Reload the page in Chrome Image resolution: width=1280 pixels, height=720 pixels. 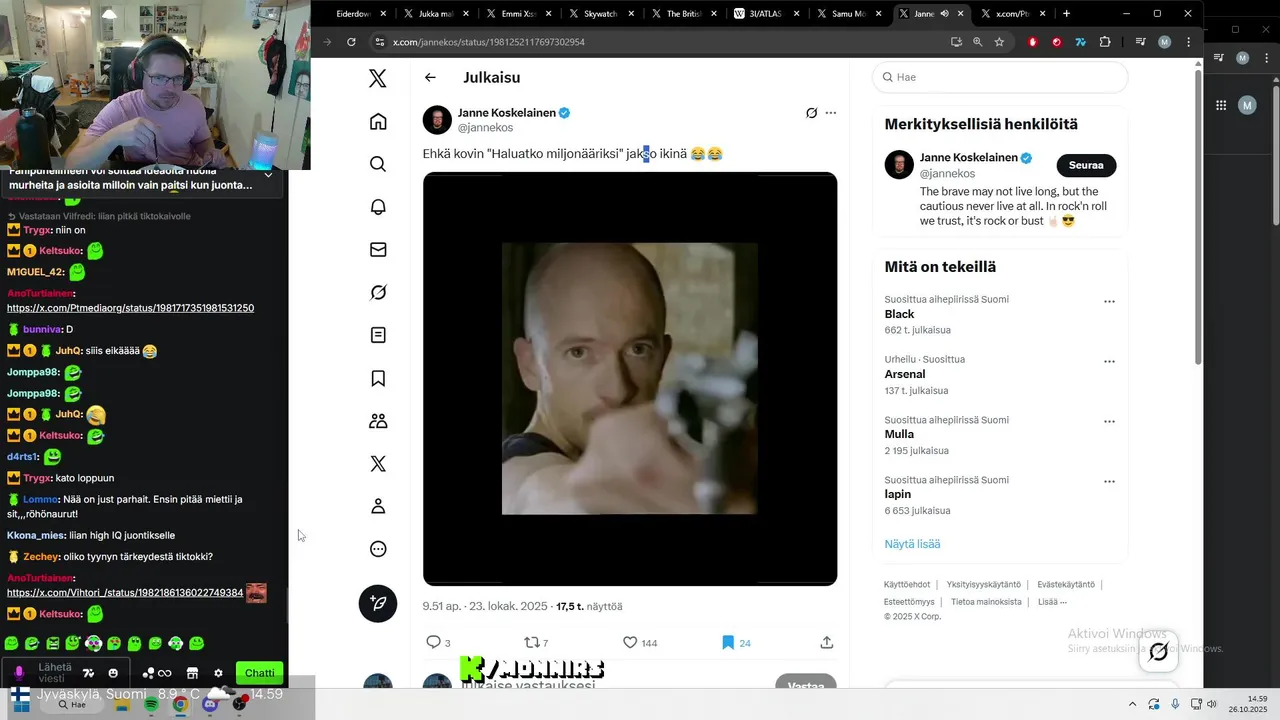click(351, 42)
